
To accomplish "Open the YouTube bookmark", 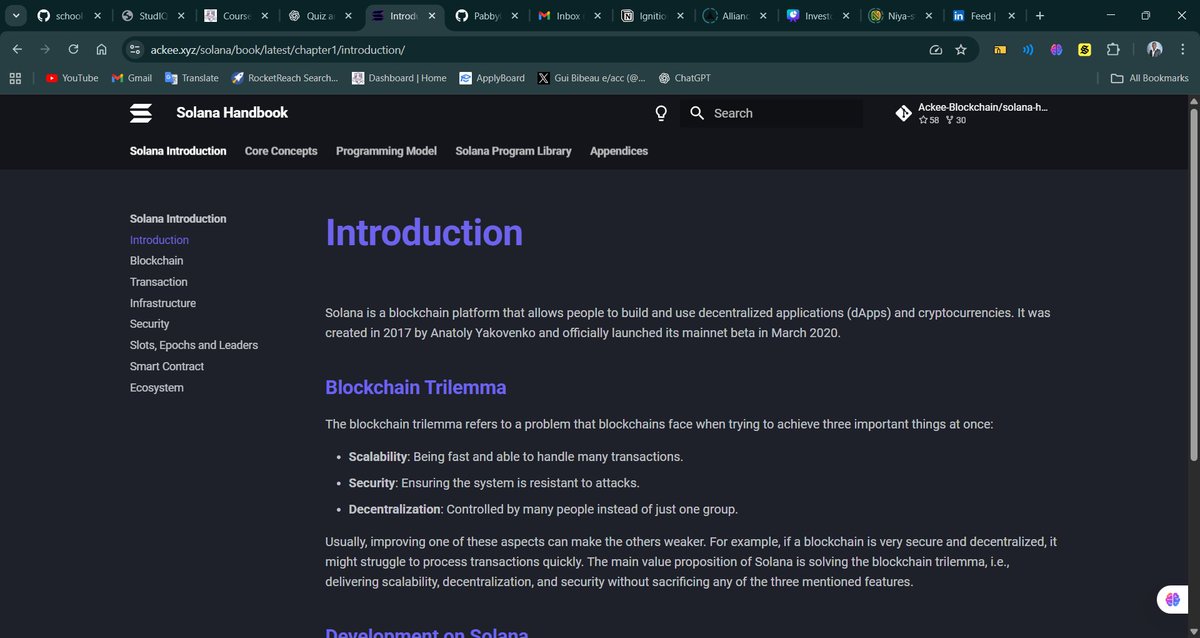I will [72, 78].
